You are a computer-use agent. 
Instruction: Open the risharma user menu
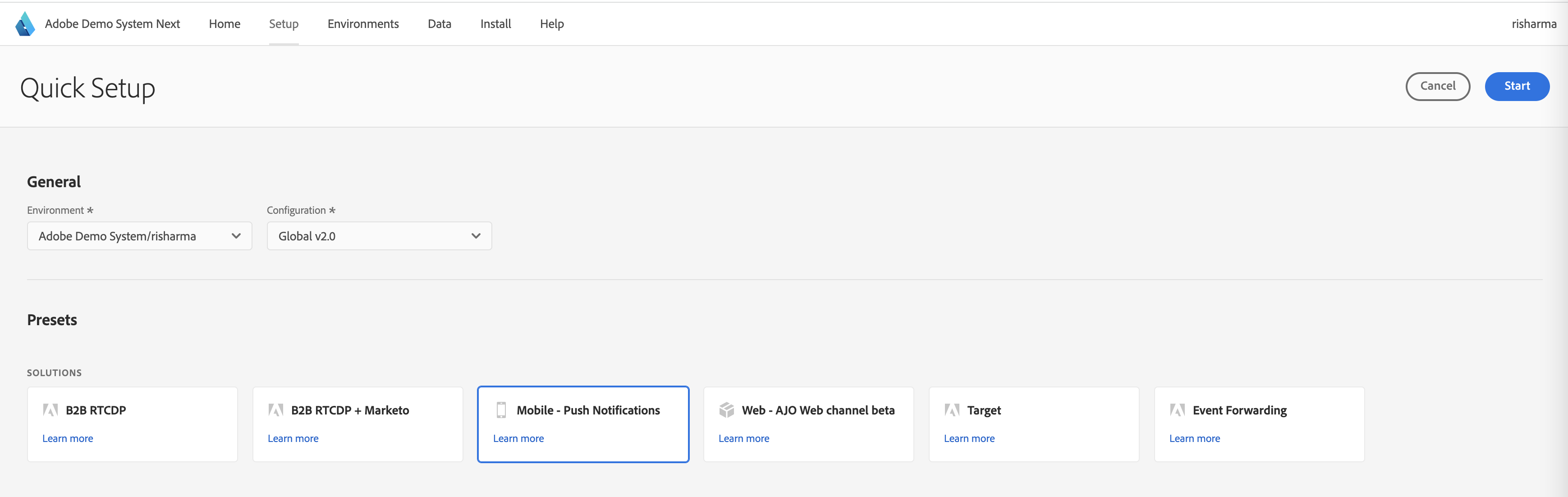tap(1534, 24)
